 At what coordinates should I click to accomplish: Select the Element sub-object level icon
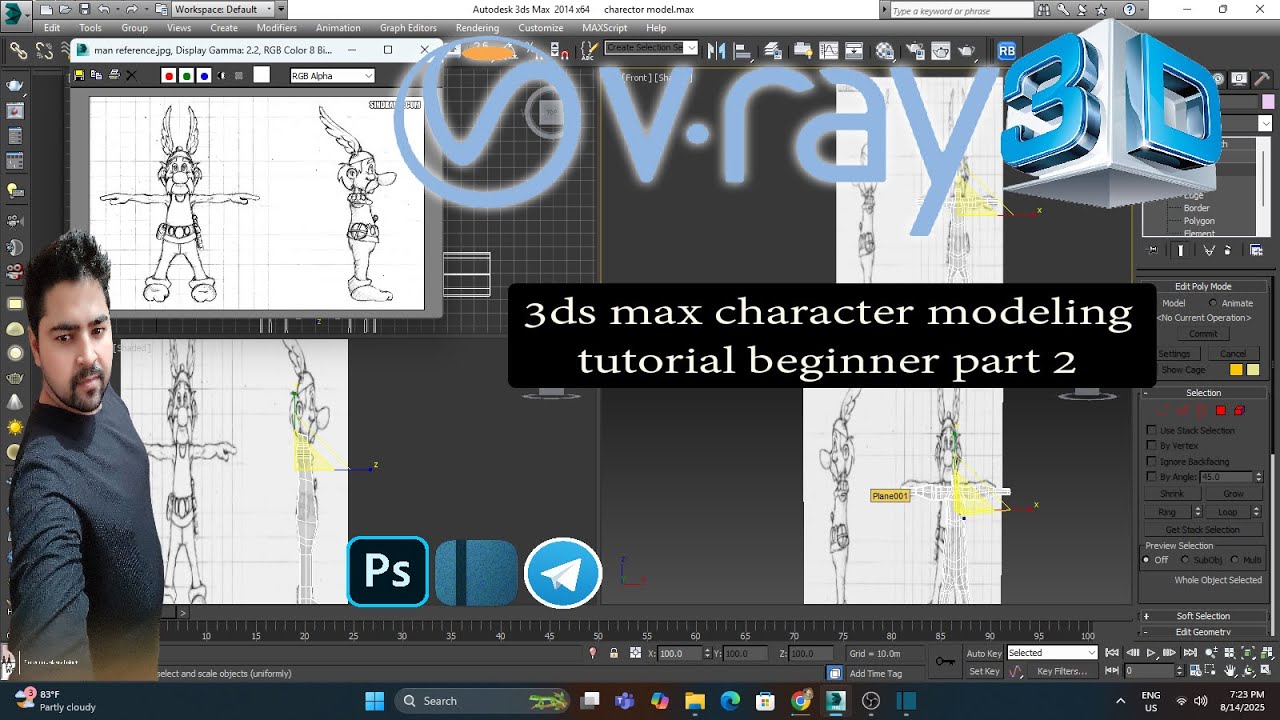point(1239,411)
